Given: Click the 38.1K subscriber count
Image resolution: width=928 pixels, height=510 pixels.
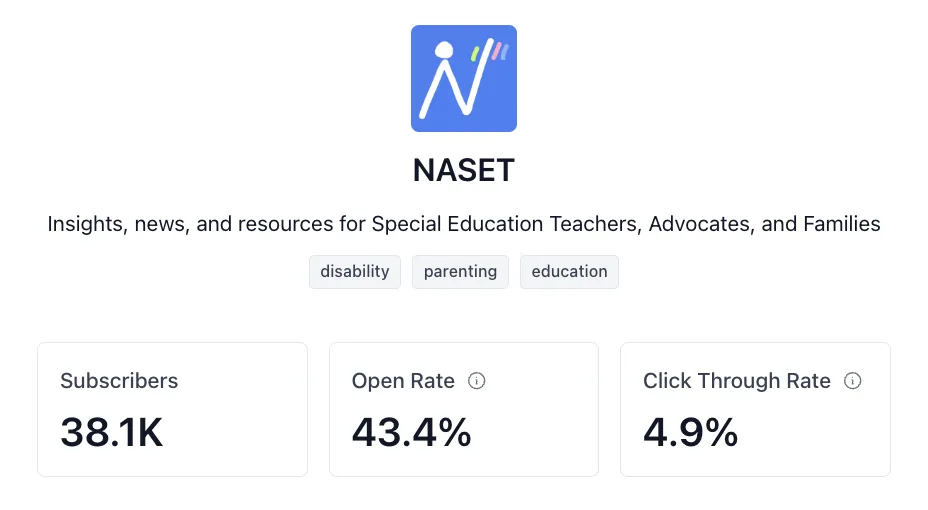Looking at the screenshot, I should (111, 432).
